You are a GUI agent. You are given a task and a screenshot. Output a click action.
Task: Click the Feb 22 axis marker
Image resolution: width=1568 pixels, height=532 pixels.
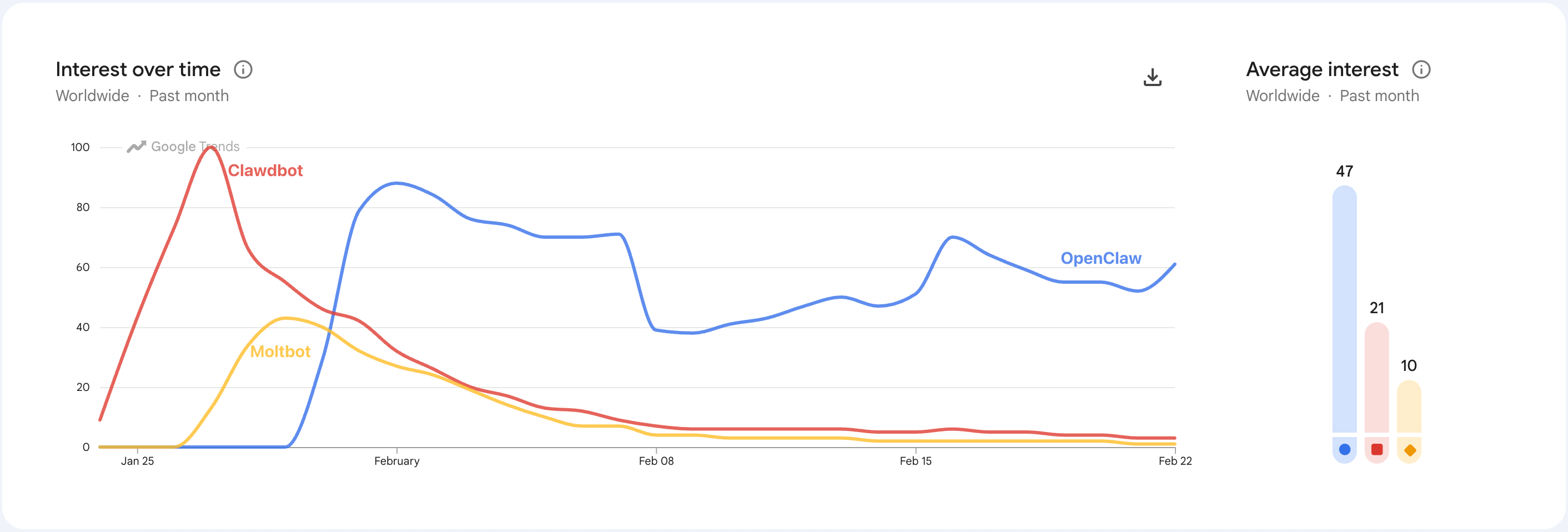(1175, 461)
